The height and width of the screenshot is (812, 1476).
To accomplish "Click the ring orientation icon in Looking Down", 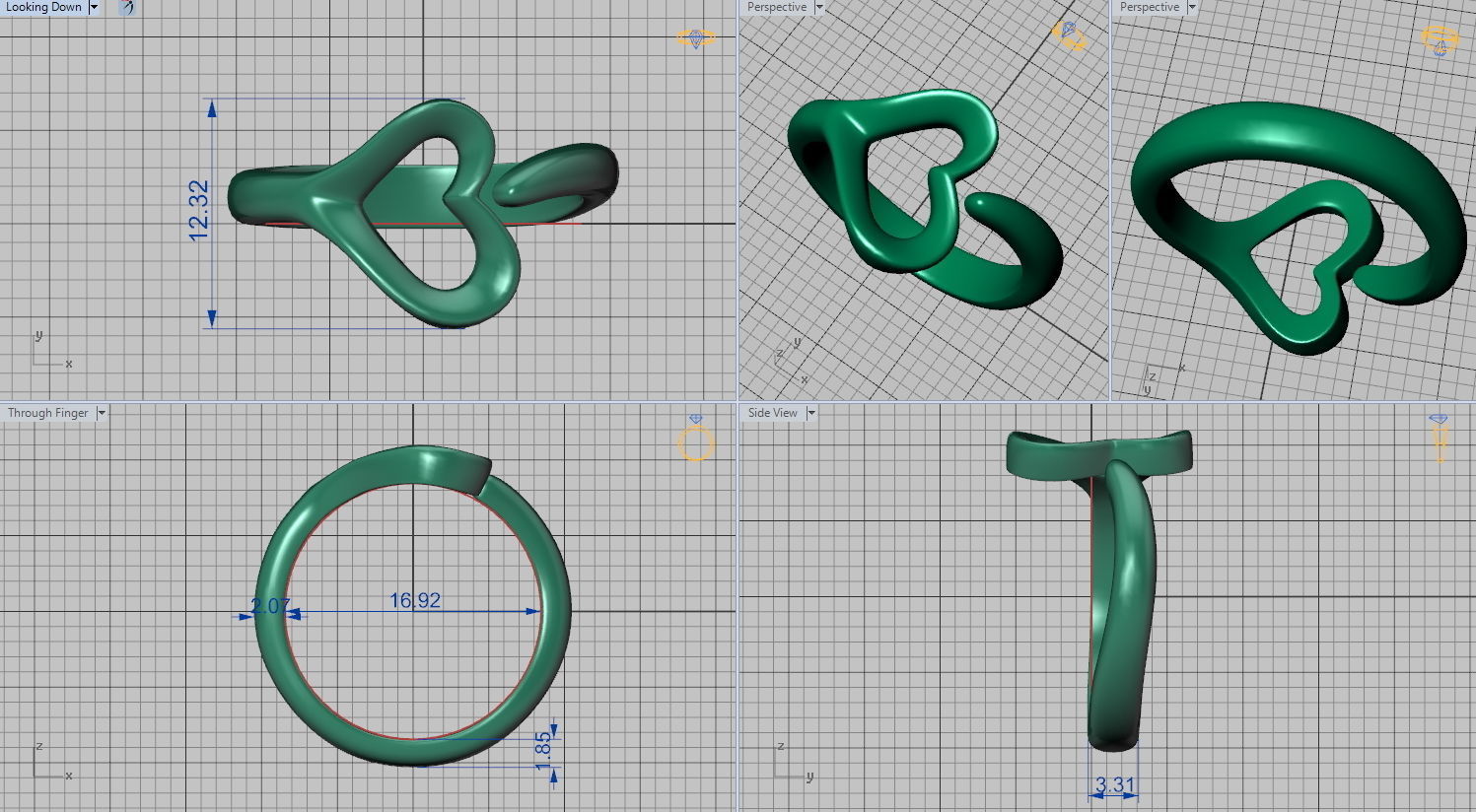I will (x=696, y=38).
